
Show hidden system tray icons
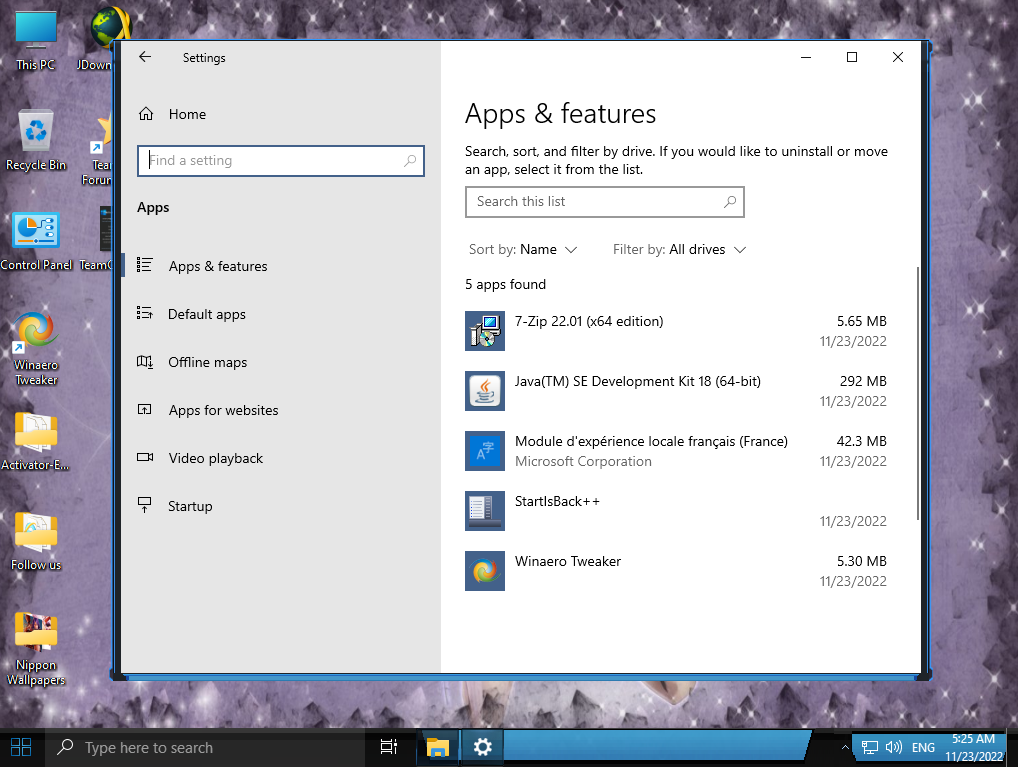pos(844,747)
